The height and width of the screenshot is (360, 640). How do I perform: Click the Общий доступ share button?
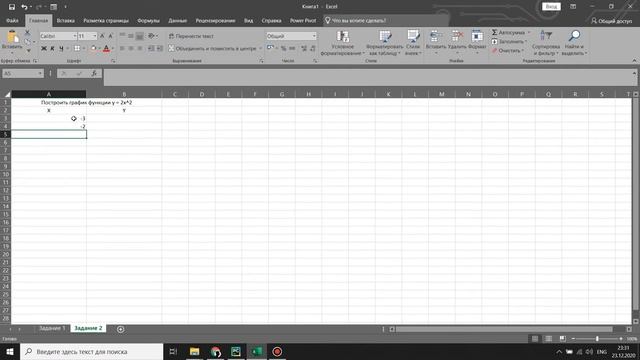tap(611, 20)
